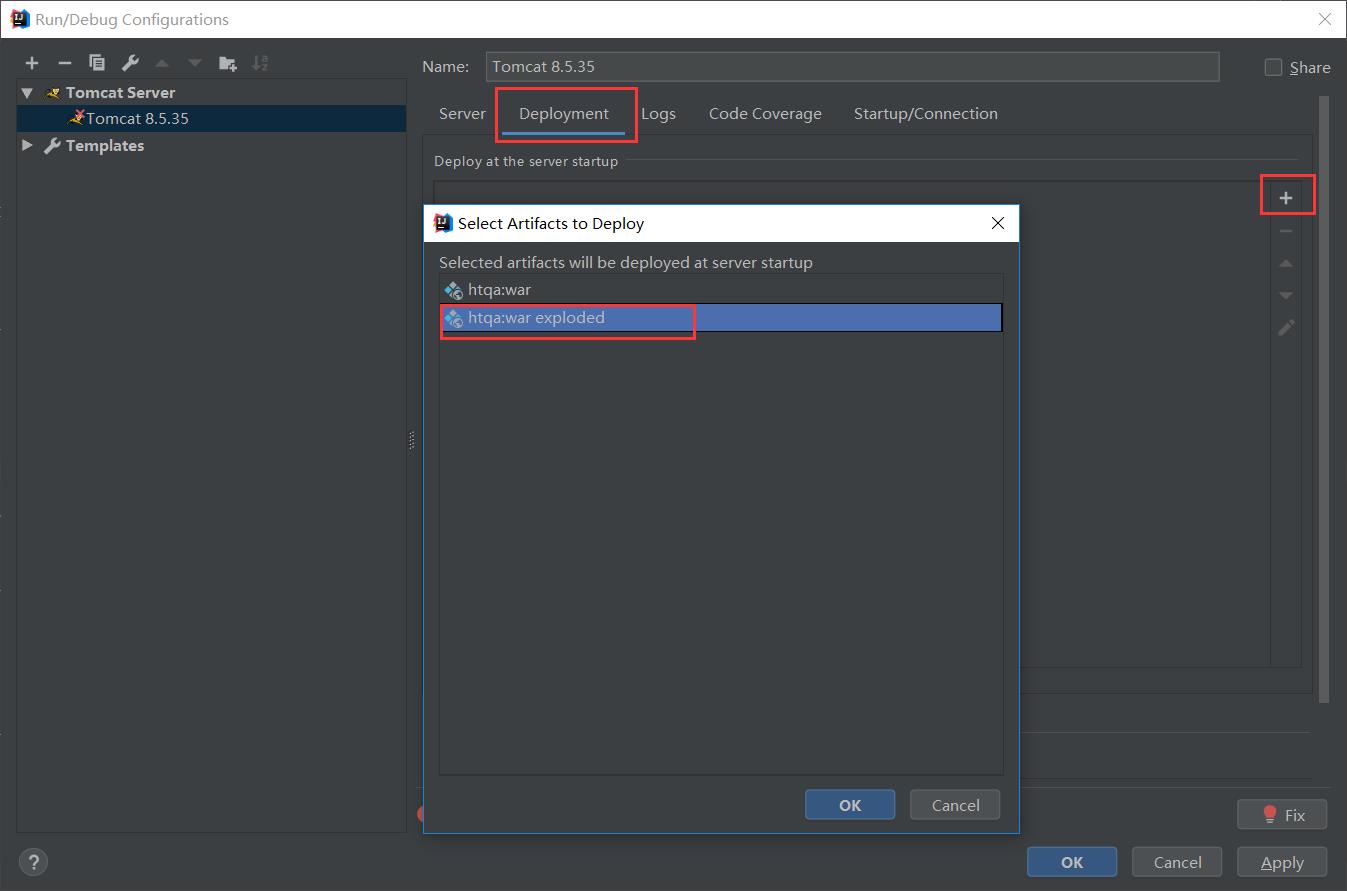Sort configurations alphabetically

(260, 63)
